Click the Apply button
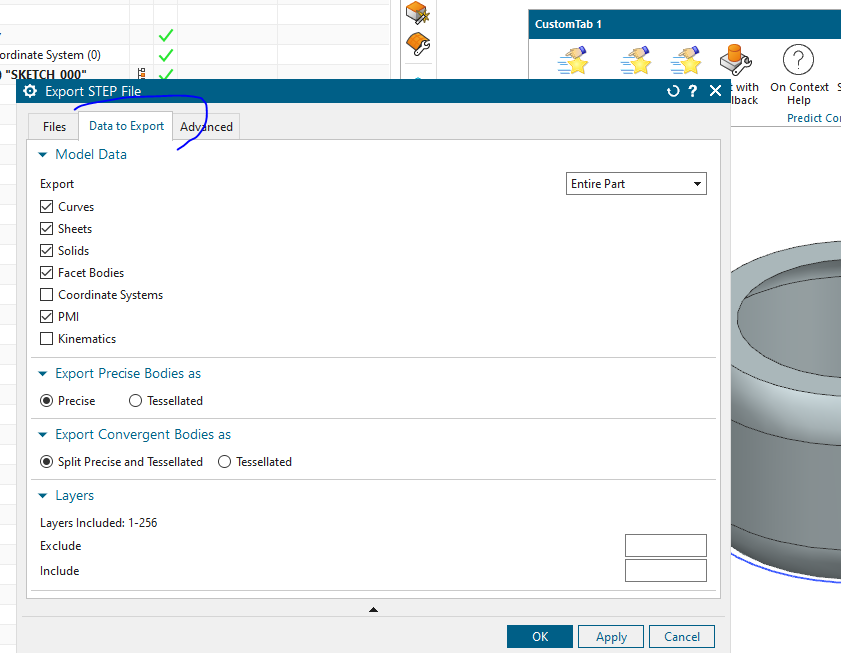Screen dimensions: 841x653 click(x=610, y=636)
